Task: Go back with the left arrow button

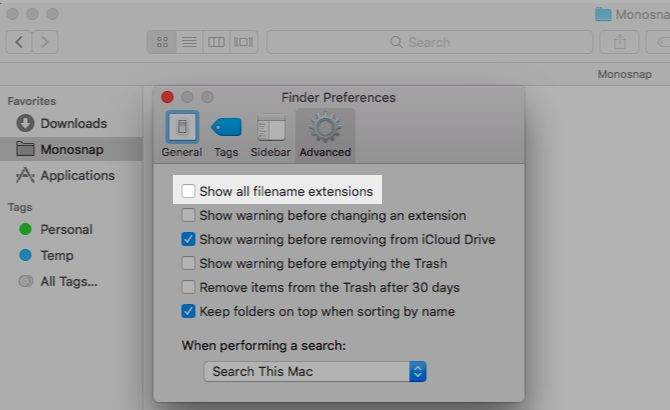Action: (x=21, y=42)
